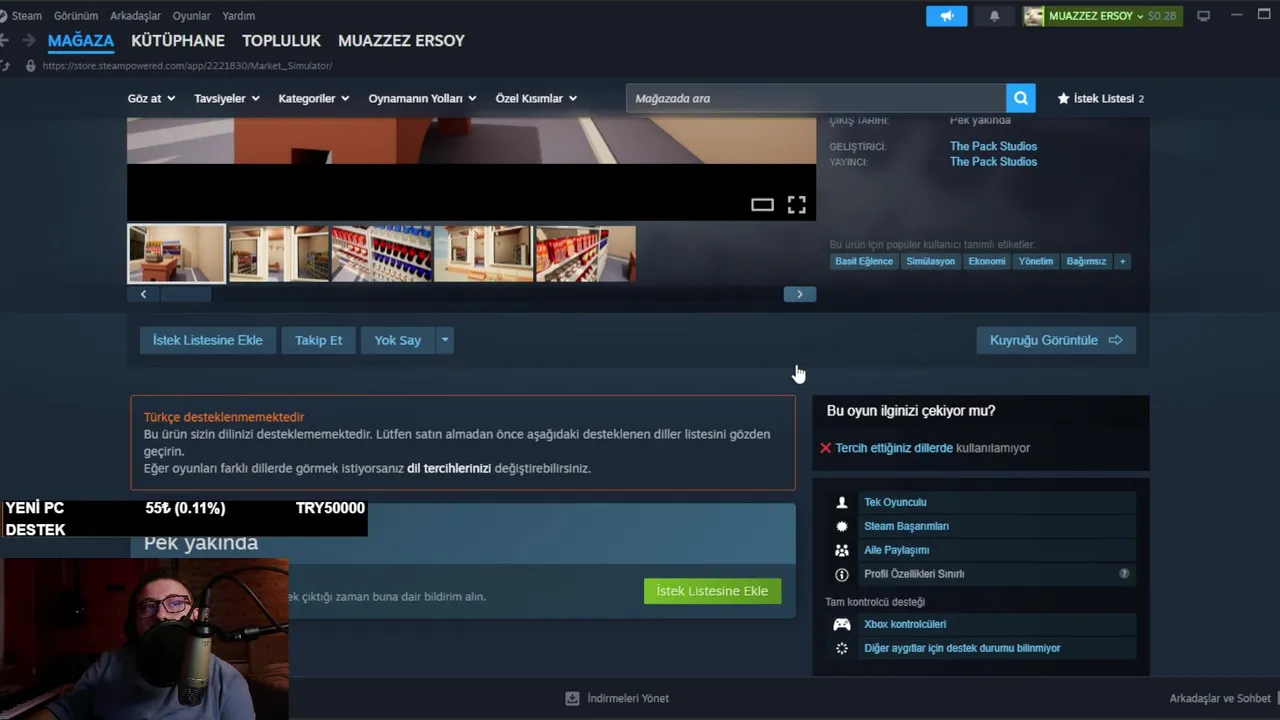Screen dimensions: 1280x720
Task: Click the thumbnail strip scrollbar handle
Action: coord(186,294)
